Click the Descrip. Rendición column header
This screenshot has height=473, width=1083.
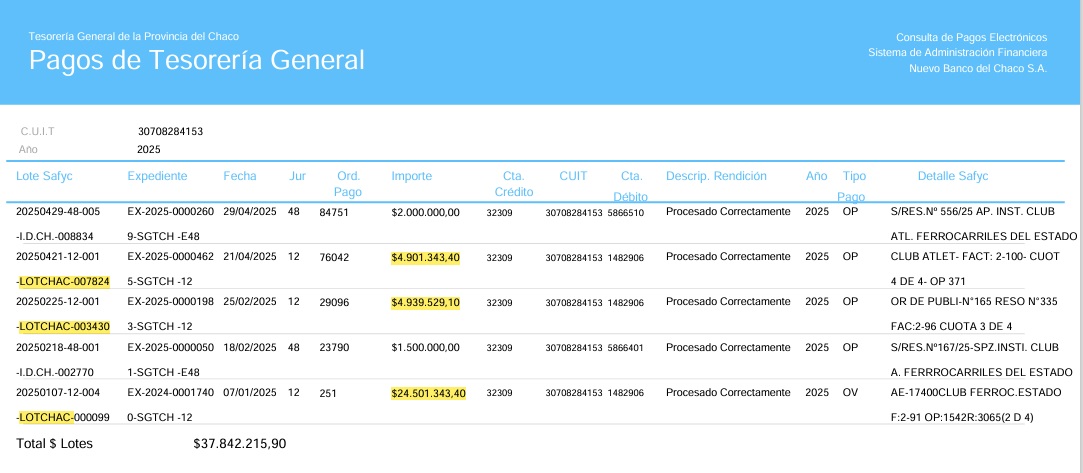coord(716,176)
